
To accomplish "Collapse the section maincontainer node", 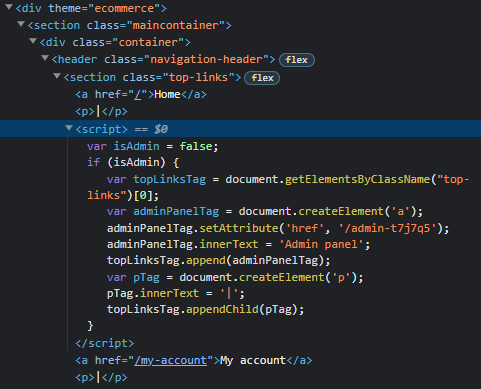I will pyautogui.click(x=21, y=24).
